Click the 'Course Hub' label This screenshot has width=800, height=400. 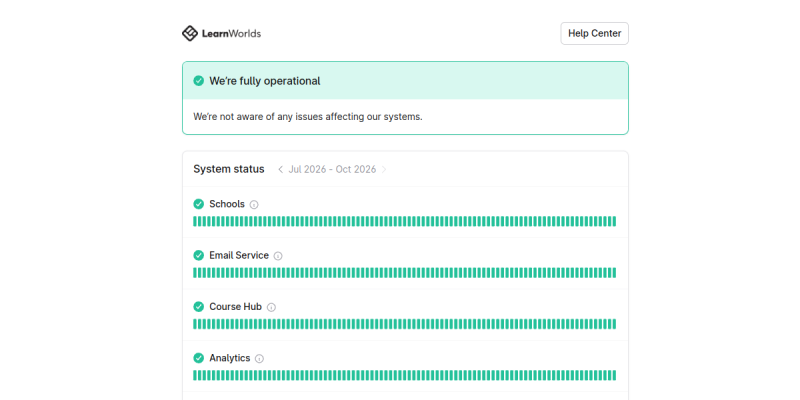pos(235,307)
